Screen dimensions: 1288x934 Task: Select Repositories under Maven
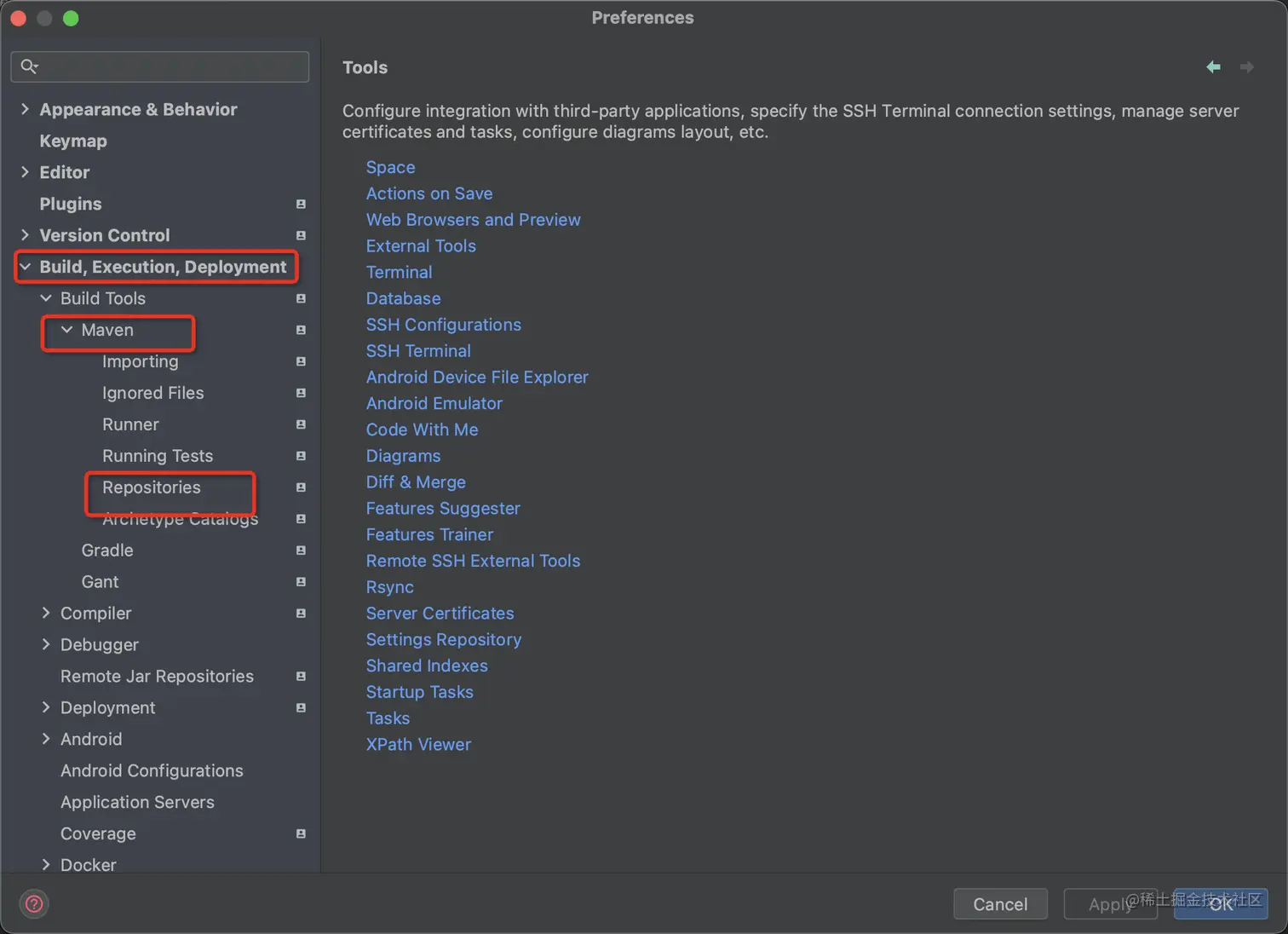[152, 487]
